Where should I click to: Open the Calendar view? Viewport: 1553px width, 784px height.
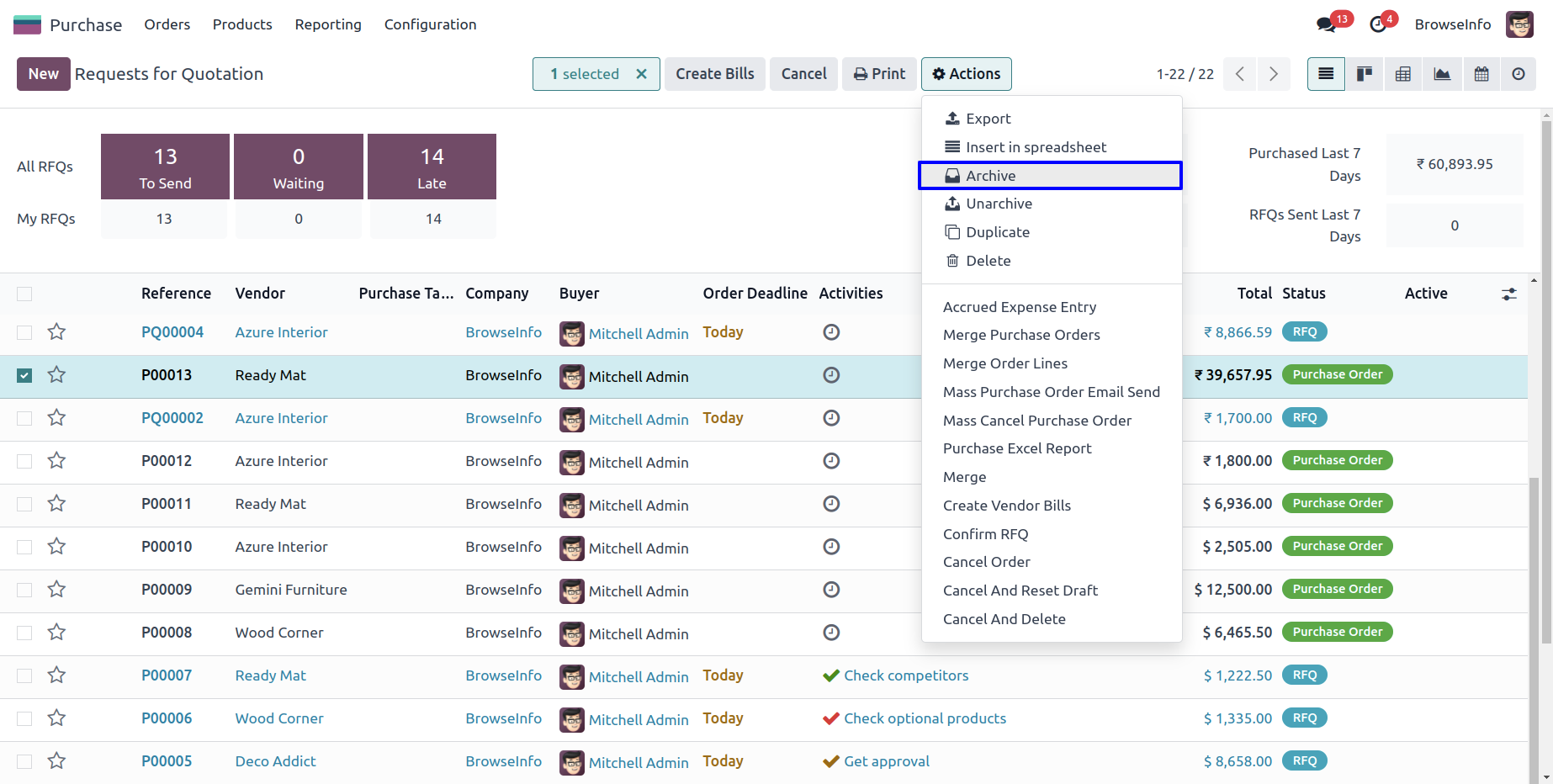(1481, 74)
